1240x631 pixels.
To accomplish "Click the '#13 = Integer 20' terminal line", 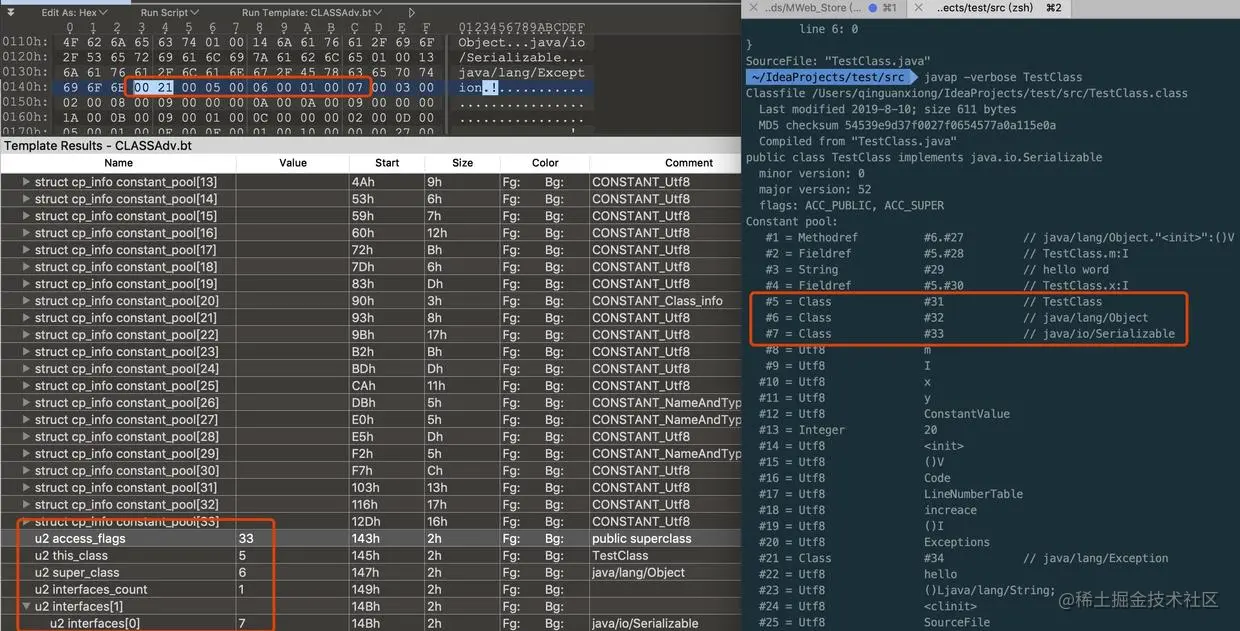I will (x=850, y=430).
